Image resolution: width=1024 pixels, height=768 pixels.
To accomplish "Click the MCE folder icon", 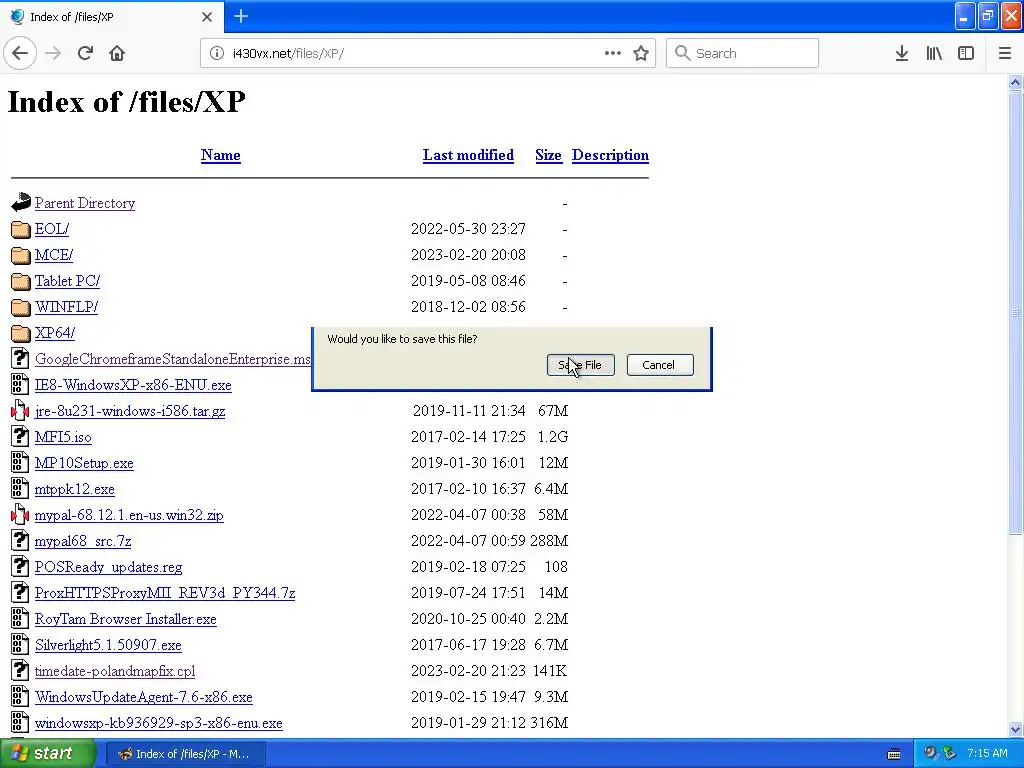I will pos(21,255).
